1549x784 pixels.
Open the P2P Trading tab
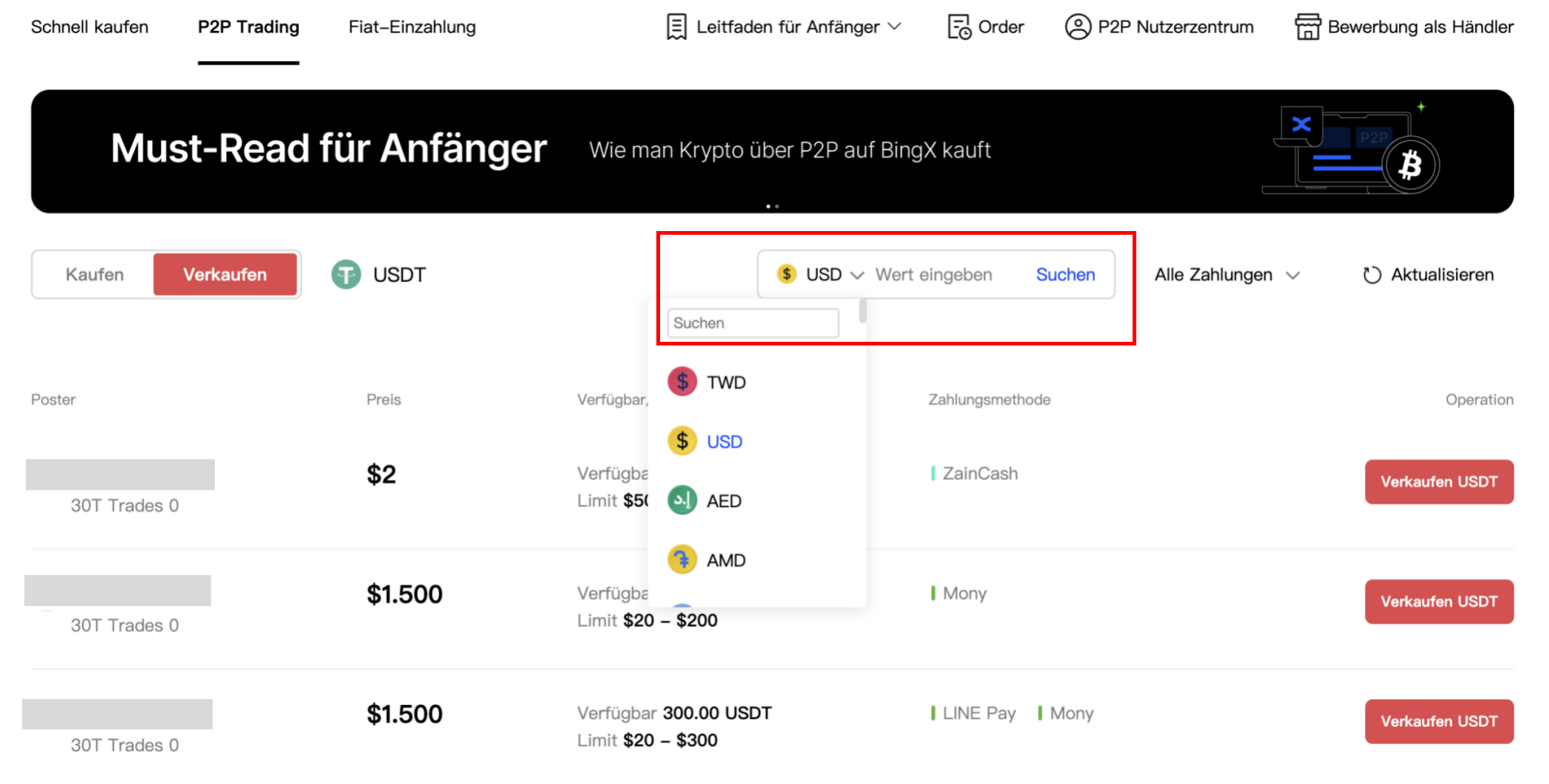pyautogui.click(x=248, y=27)
